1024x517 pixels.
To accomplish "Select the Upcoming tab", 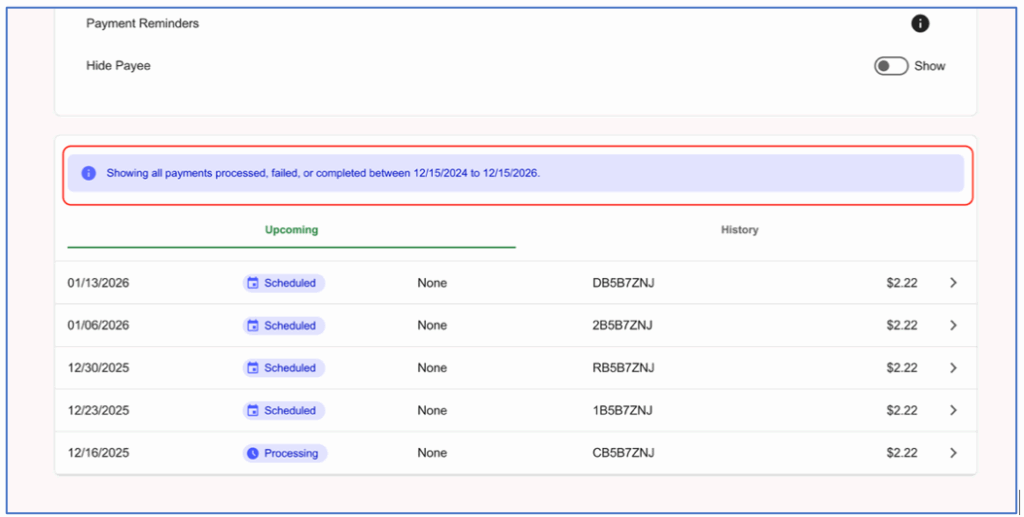I will [291, 230].
